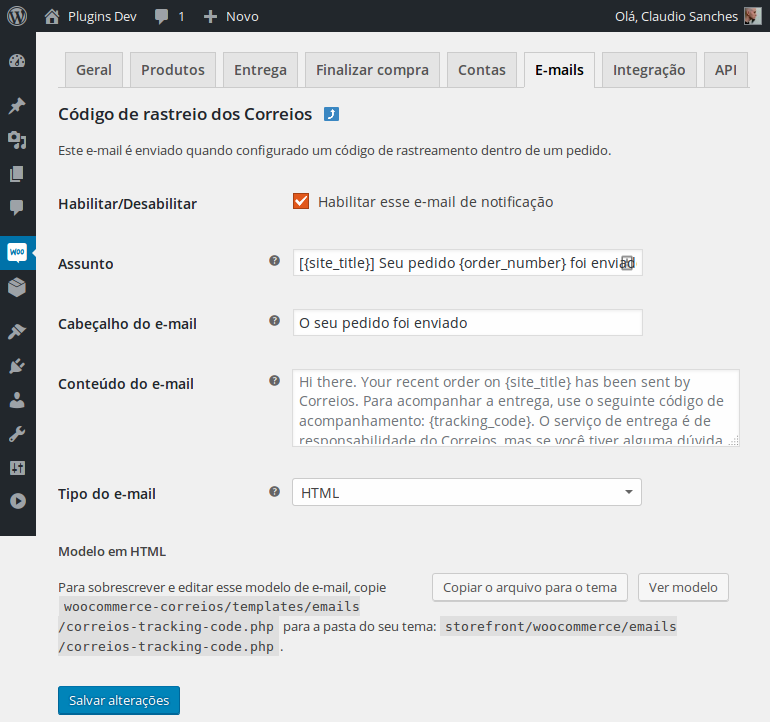Switch to the Contas tab
This screenshot has height=722, width=770.
click(482, 70)
